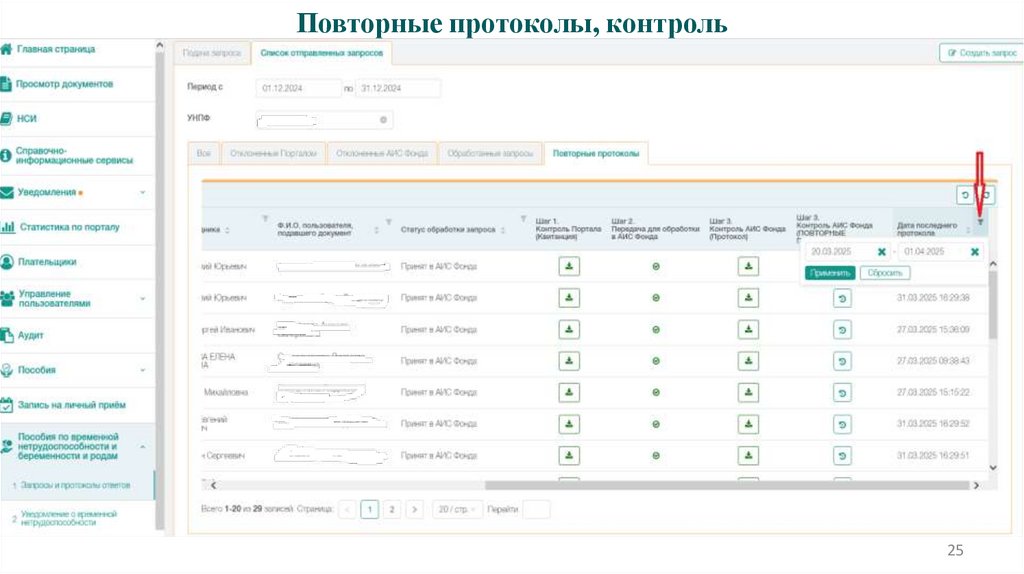1024x574 pixels.
Task: Go to the previous page with the pagination arrow
Action: click(347, 509)
